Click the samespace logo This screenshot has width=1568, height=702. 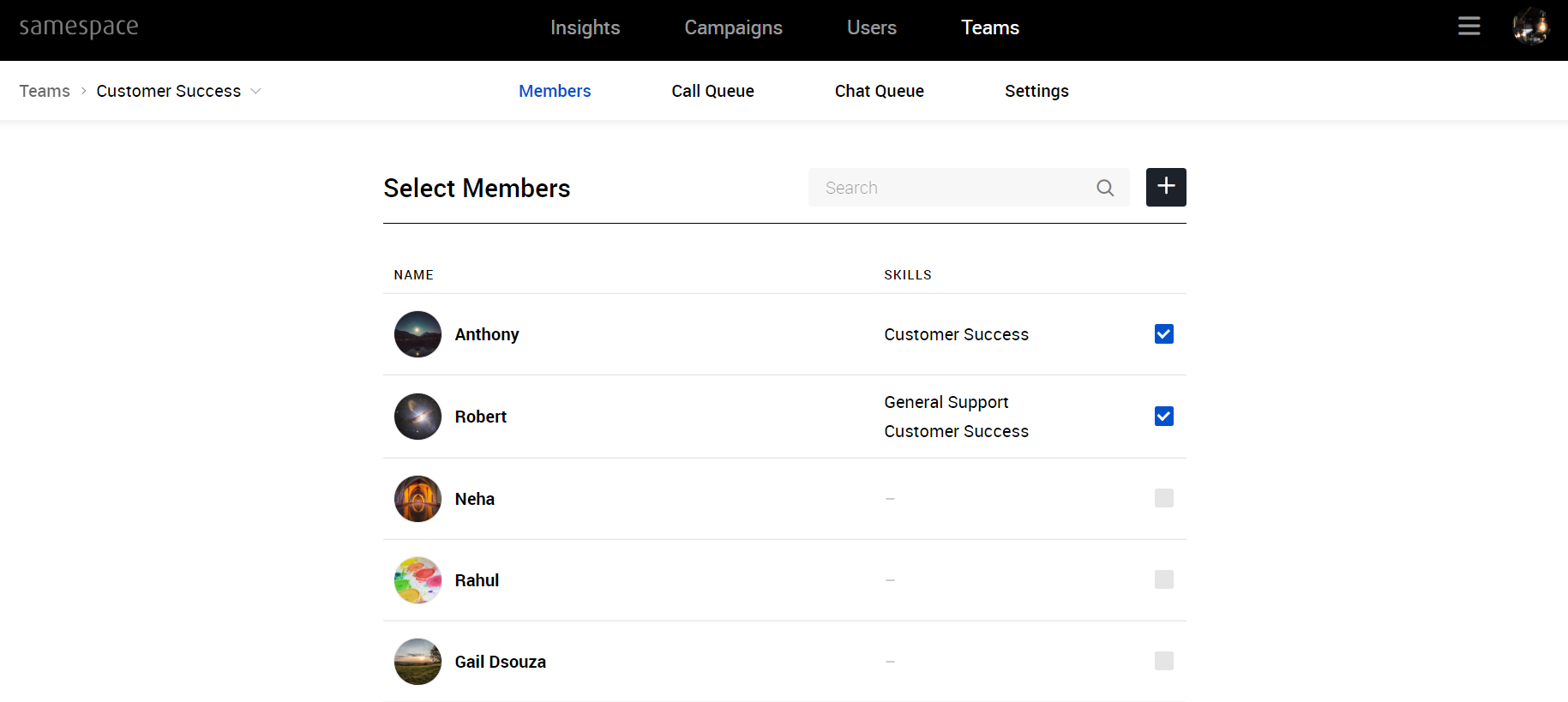pyautogui.click(x=79, y=27)
